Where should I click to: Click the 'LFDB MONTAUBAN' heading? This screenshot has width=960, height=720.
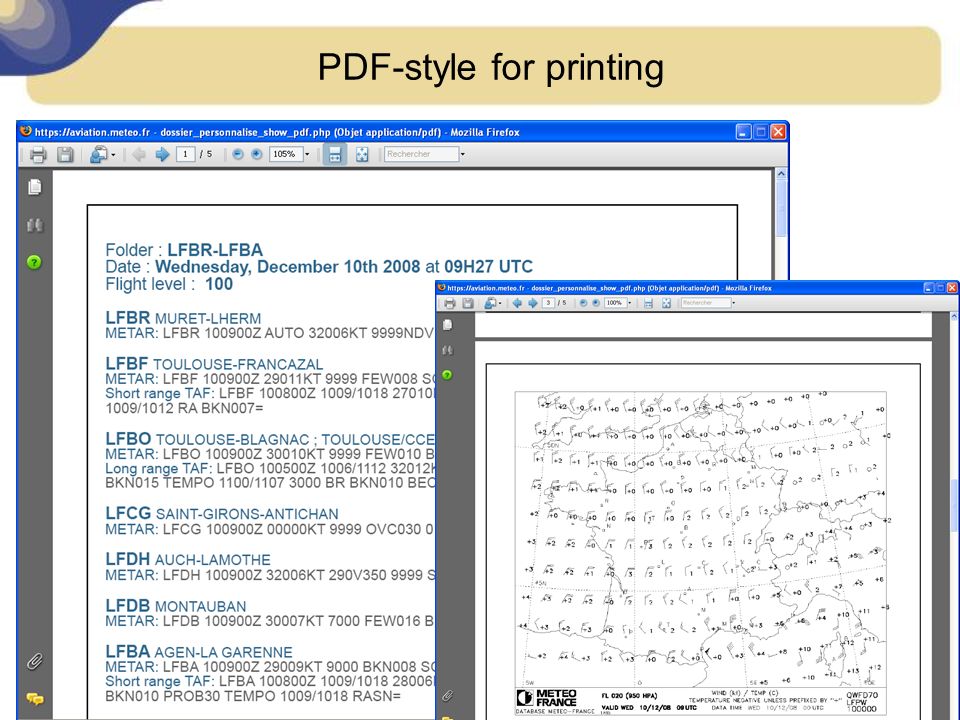(x=176, y=606)
